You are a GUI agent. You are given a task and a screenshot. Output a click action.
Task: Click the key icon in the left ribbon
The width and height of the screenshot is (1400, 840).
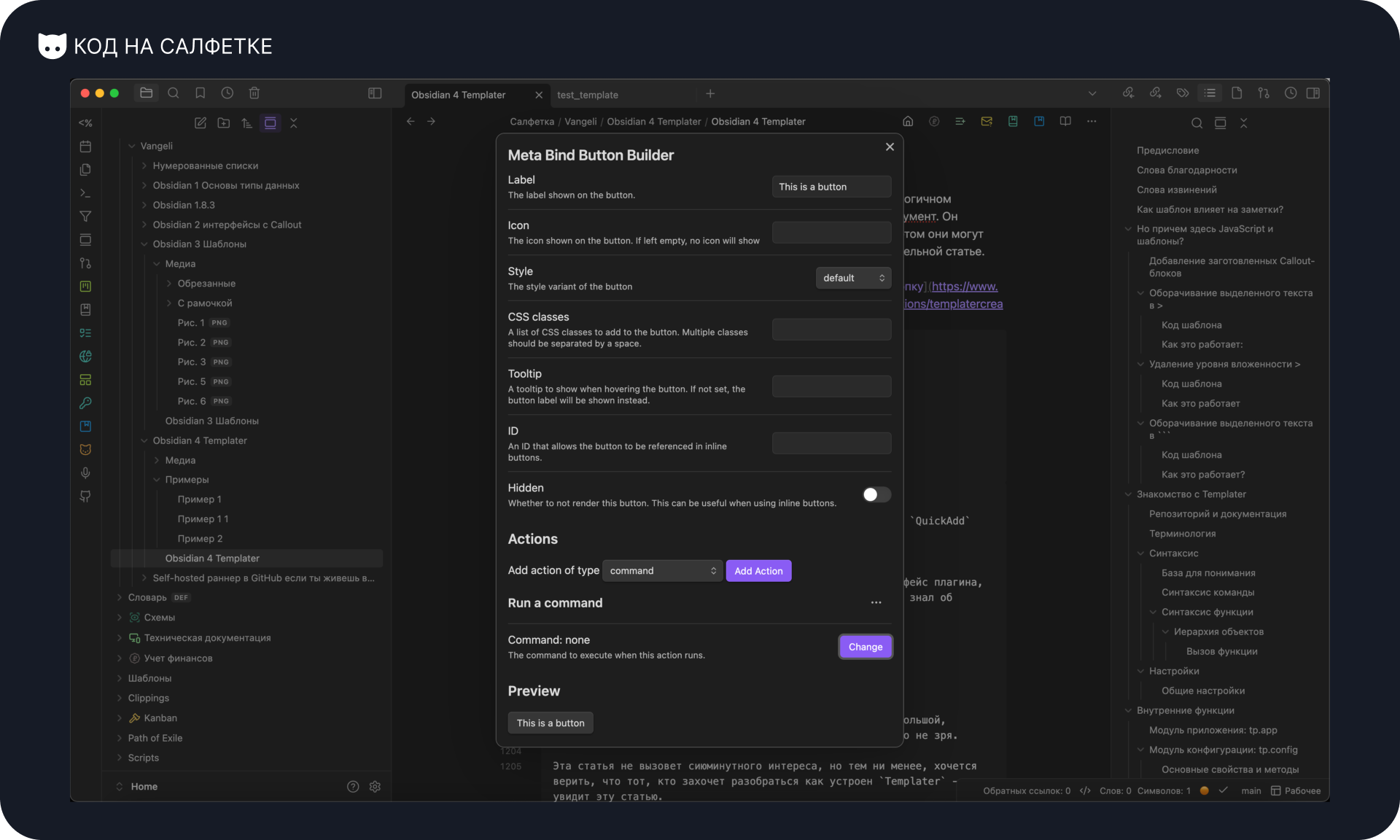point(85,403)
